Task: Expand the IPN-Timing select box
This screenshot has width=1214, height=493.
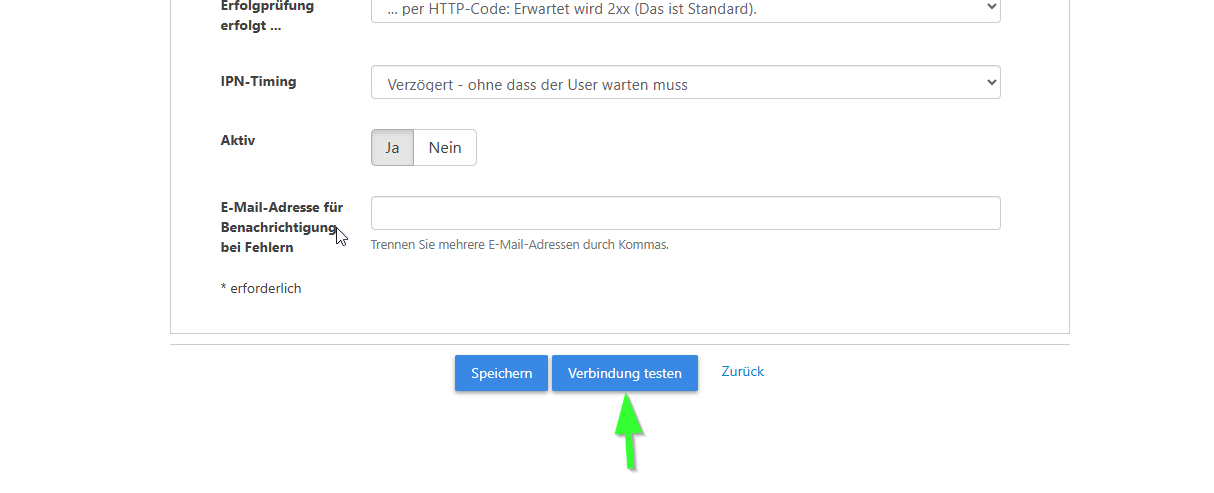Action: pos(685,82)
